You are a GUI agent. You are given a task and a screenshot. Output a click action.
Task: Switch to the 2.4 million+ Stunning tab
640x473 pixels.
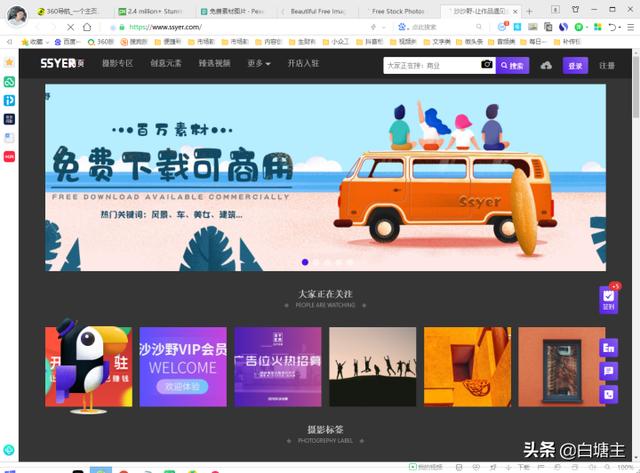(152, 11)
